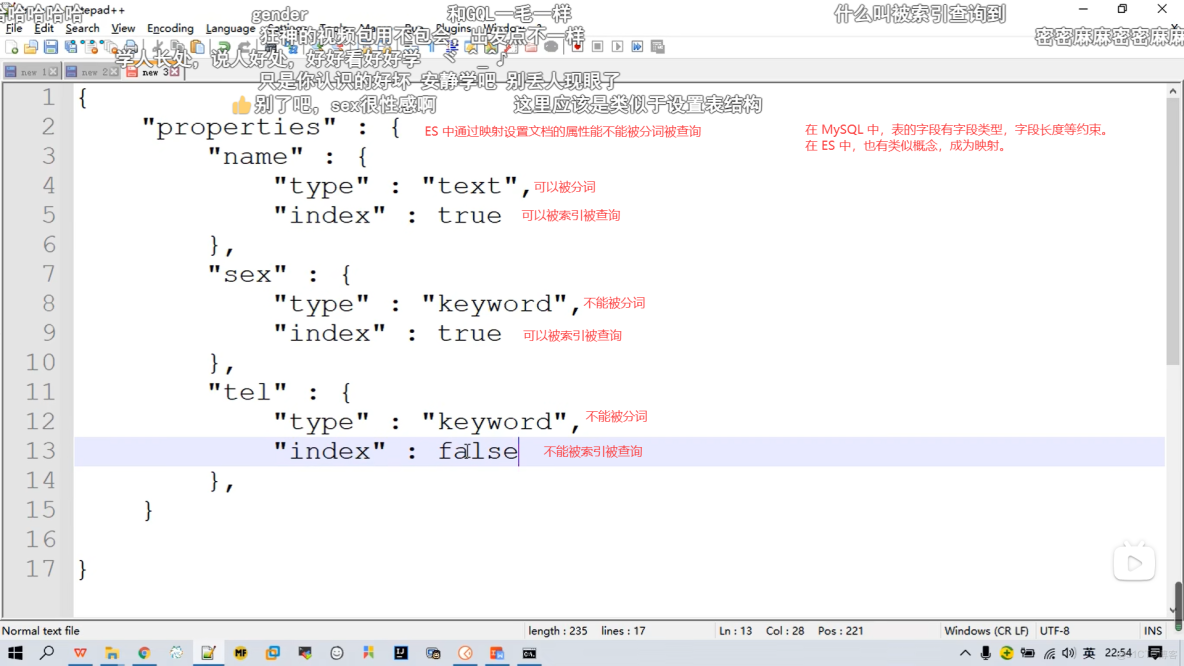
Task: Close the new 3 tab
Action: pos(174,72)
